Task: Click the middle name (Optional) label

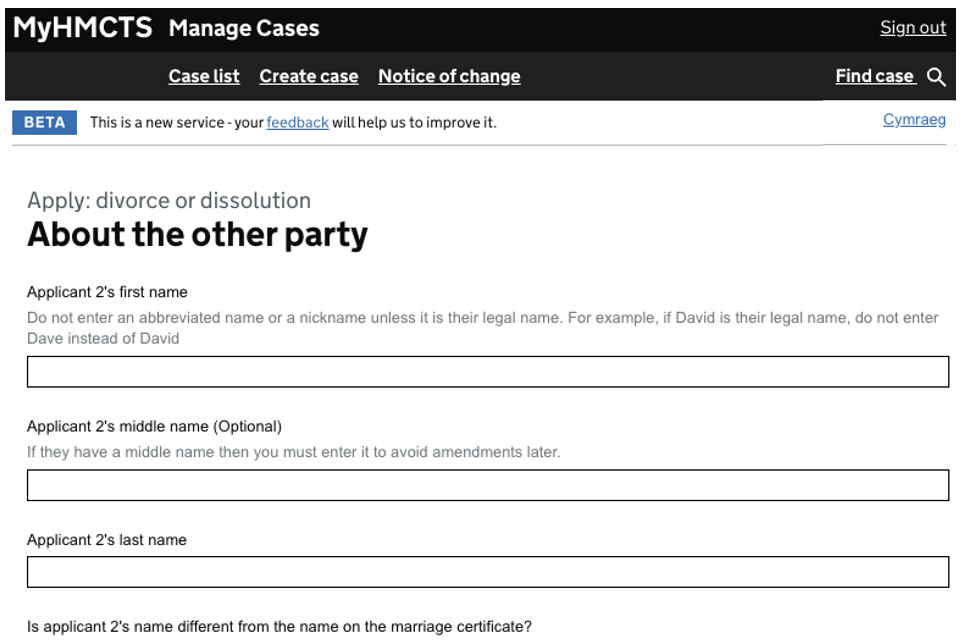Action: pyautogui.click(x=154, y=426)
